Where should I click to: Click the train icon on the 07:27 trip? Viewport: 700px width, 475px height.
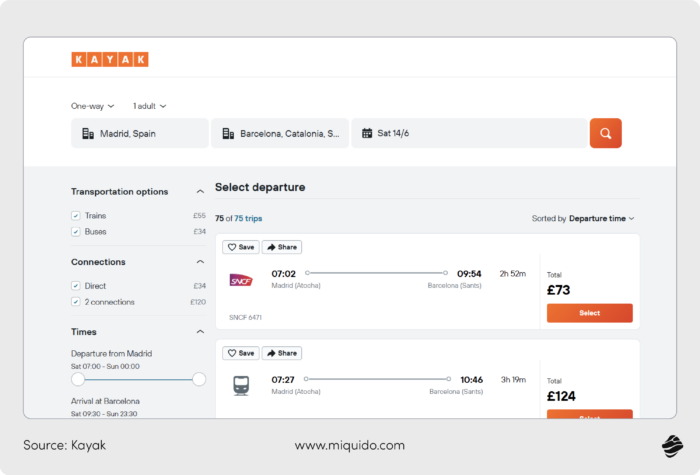[x=241, y=385]
